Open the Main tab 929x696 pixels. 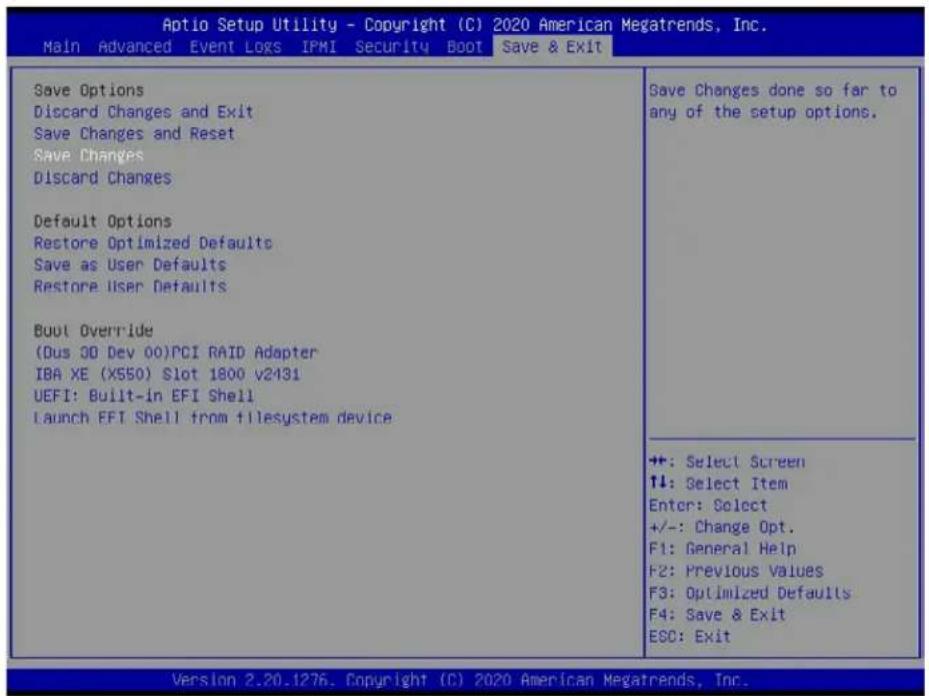point(62,47)
